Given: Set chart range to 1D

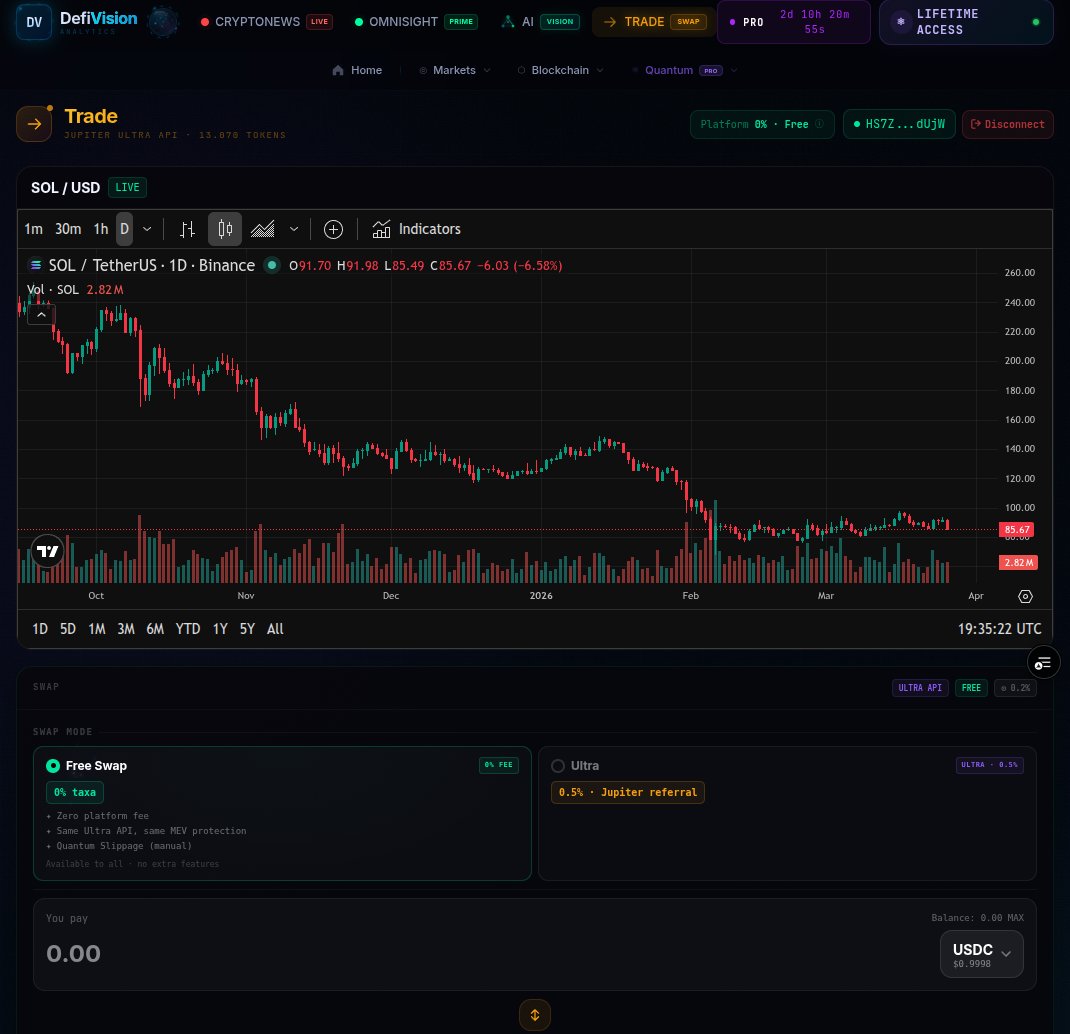Looking at the screenshot, I should 40,629.
